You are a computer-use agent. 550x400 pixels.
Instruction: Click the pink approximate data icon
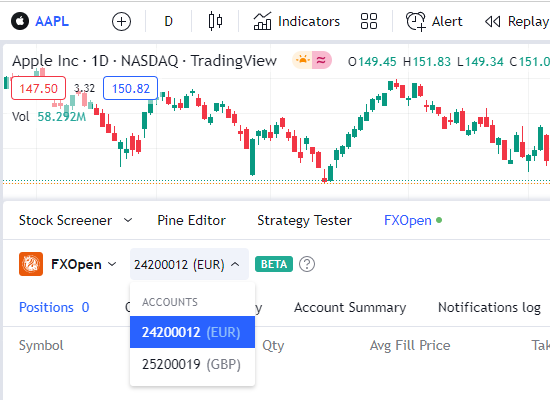click(321, 60)
